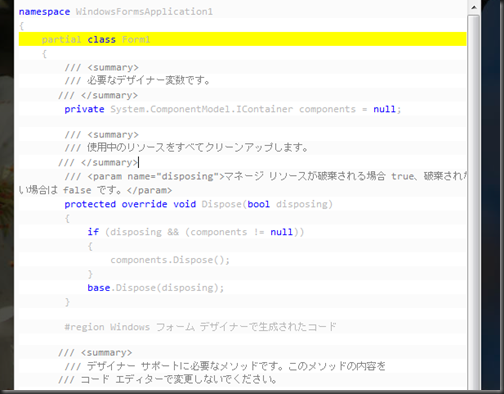The height and width of the screenshot is (394, 504).
Task: Click 'Dispose(' method name in declaration
Action: pos(224,204)
